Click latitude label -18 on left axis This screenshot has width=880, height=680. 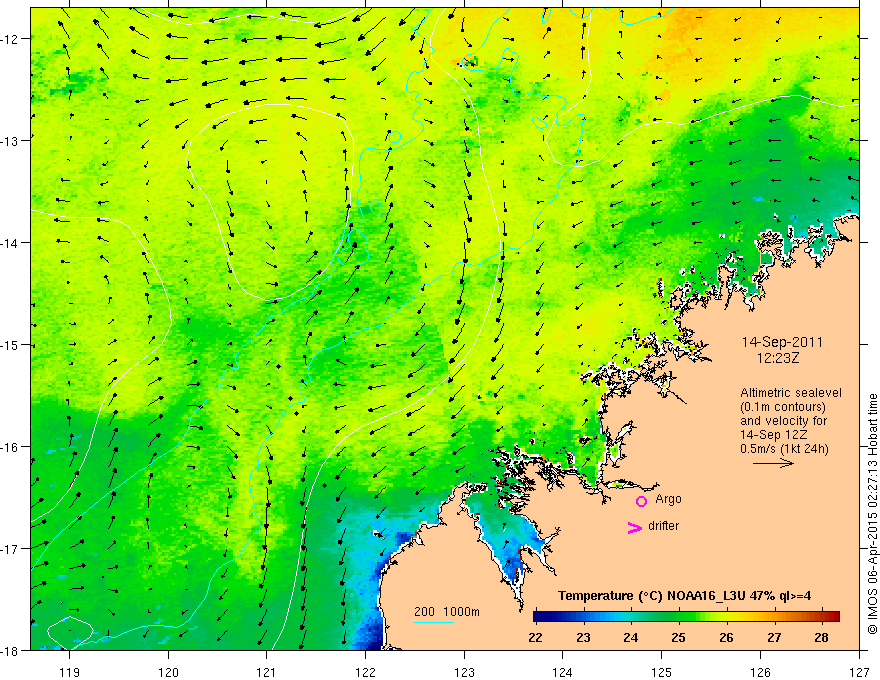(x=11, y=650)
